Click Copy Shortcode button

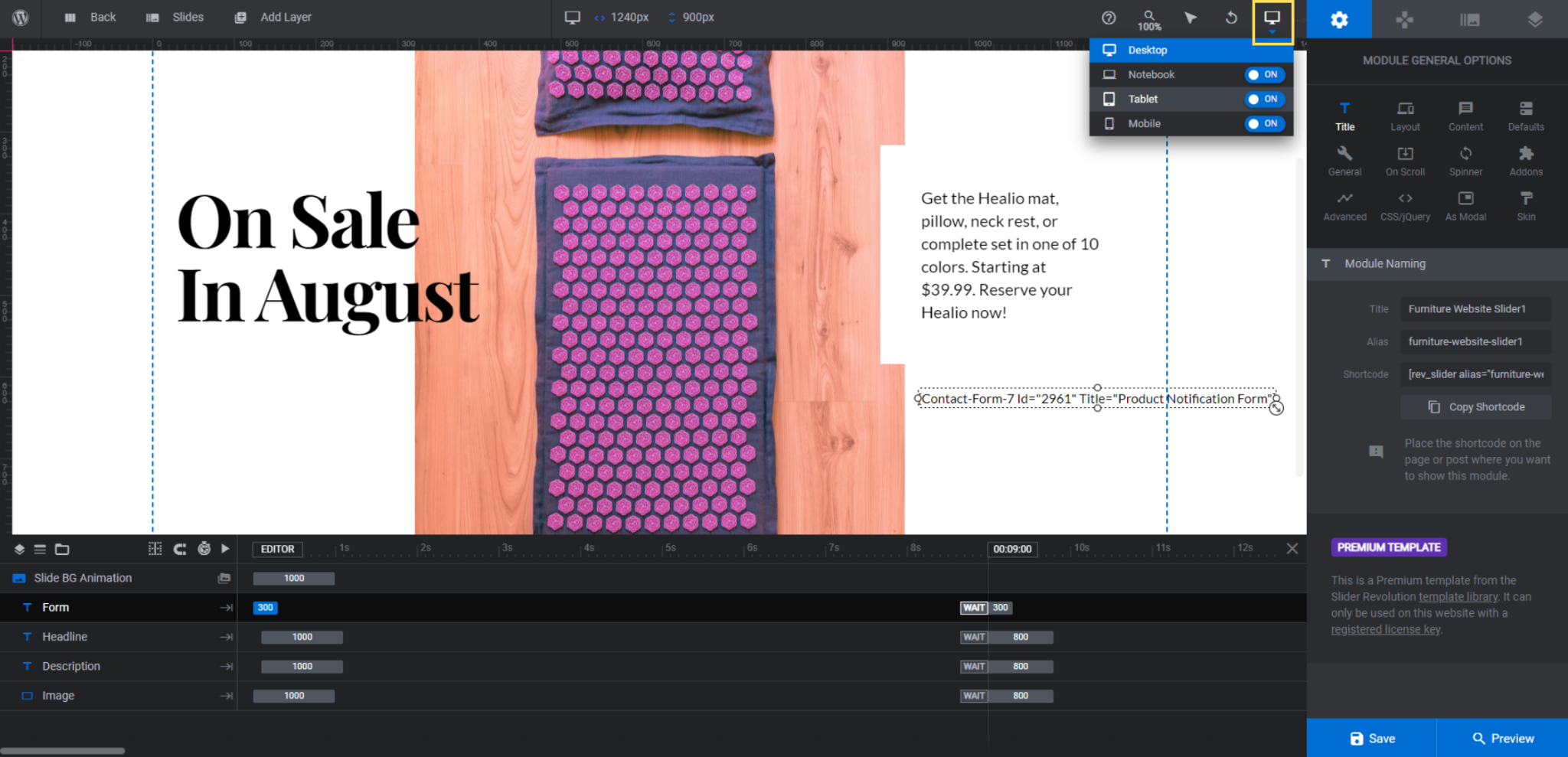[x=1475, y=407]
